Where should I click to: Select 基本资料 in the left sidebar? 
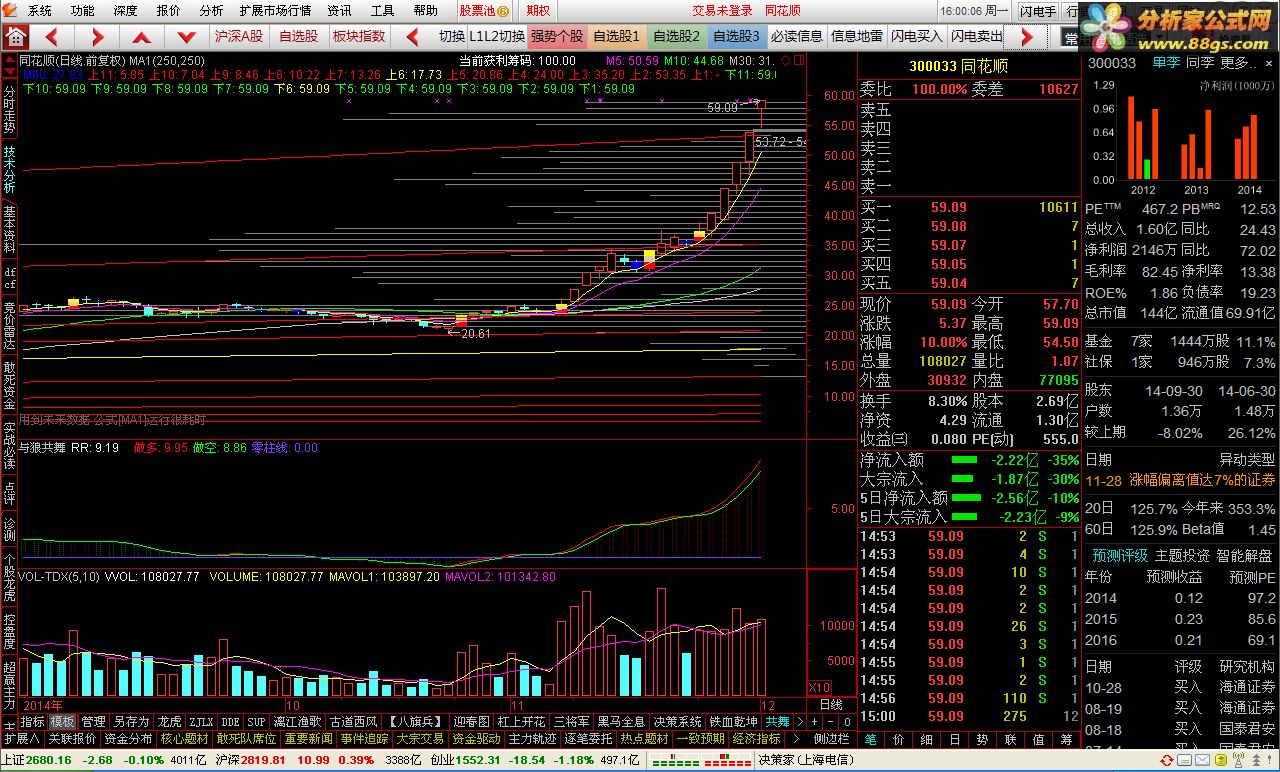pyautogui.click(x=9, y=229)
